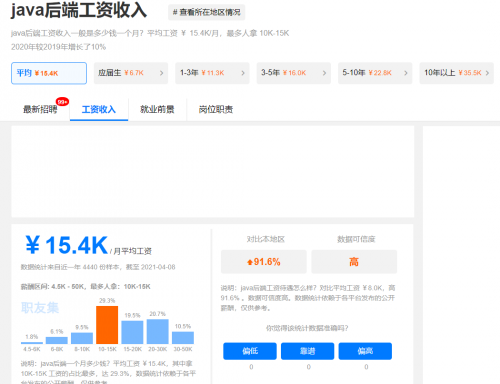
Task: Select the 平均 ¥15.4K salary card
Action: click(49, 73)
